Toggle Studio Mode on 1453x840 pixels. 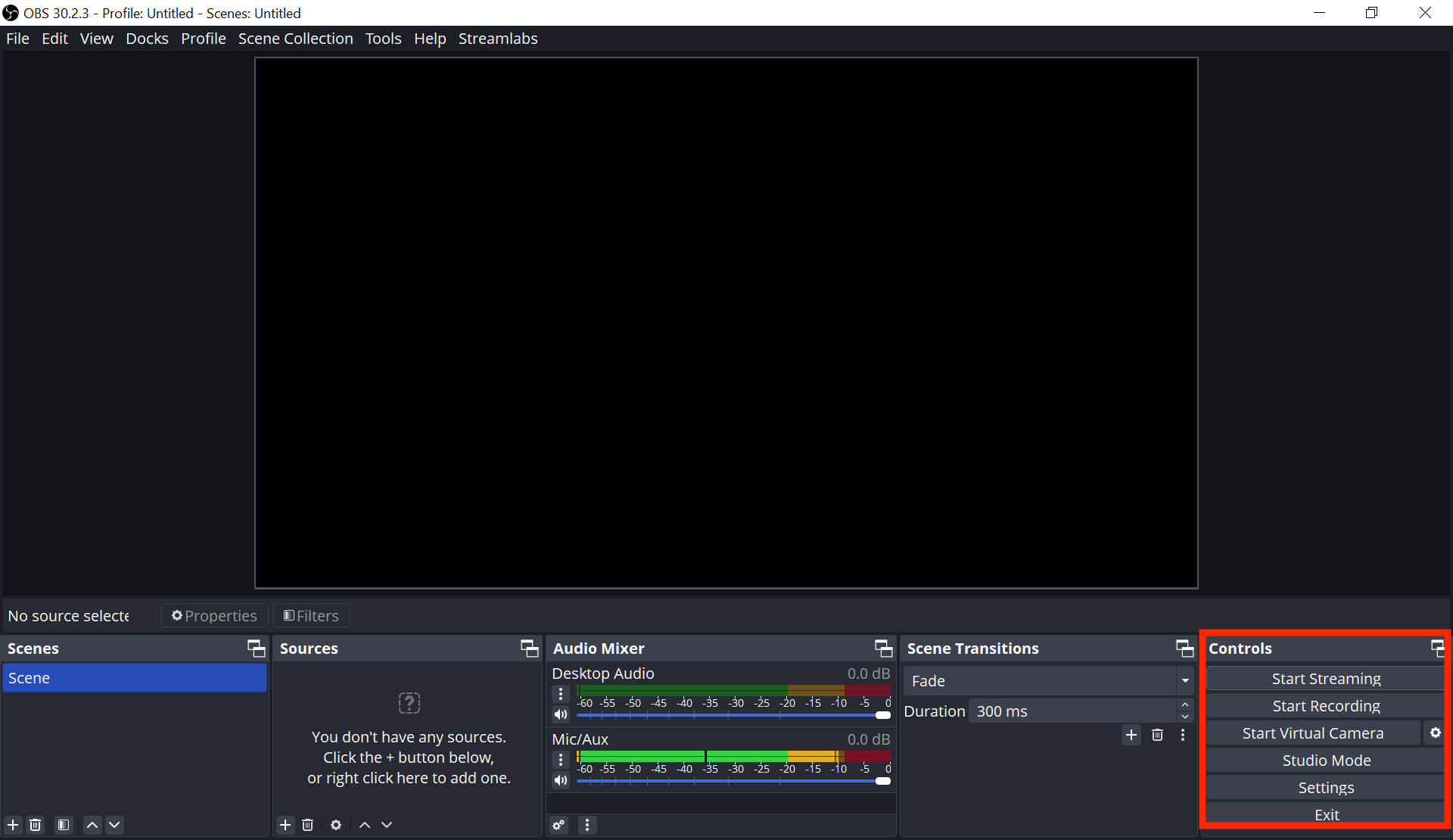(x=1326, y=761)
